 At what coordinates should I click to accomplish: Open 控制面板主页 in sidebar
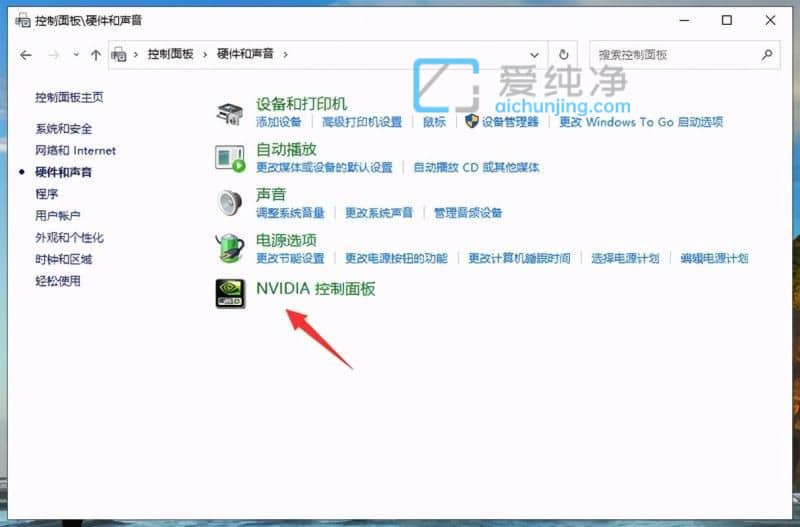click(69, 97)
